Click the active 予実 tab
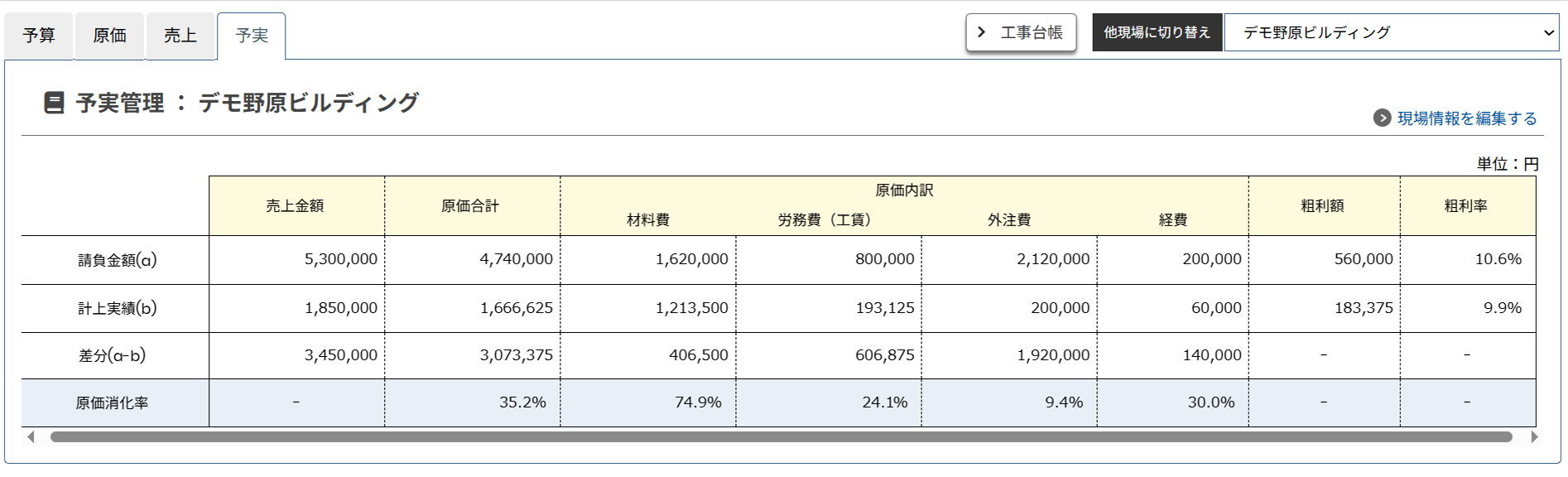The height and width of the screenshot is (477, 1568). click(x=251, y=36)
